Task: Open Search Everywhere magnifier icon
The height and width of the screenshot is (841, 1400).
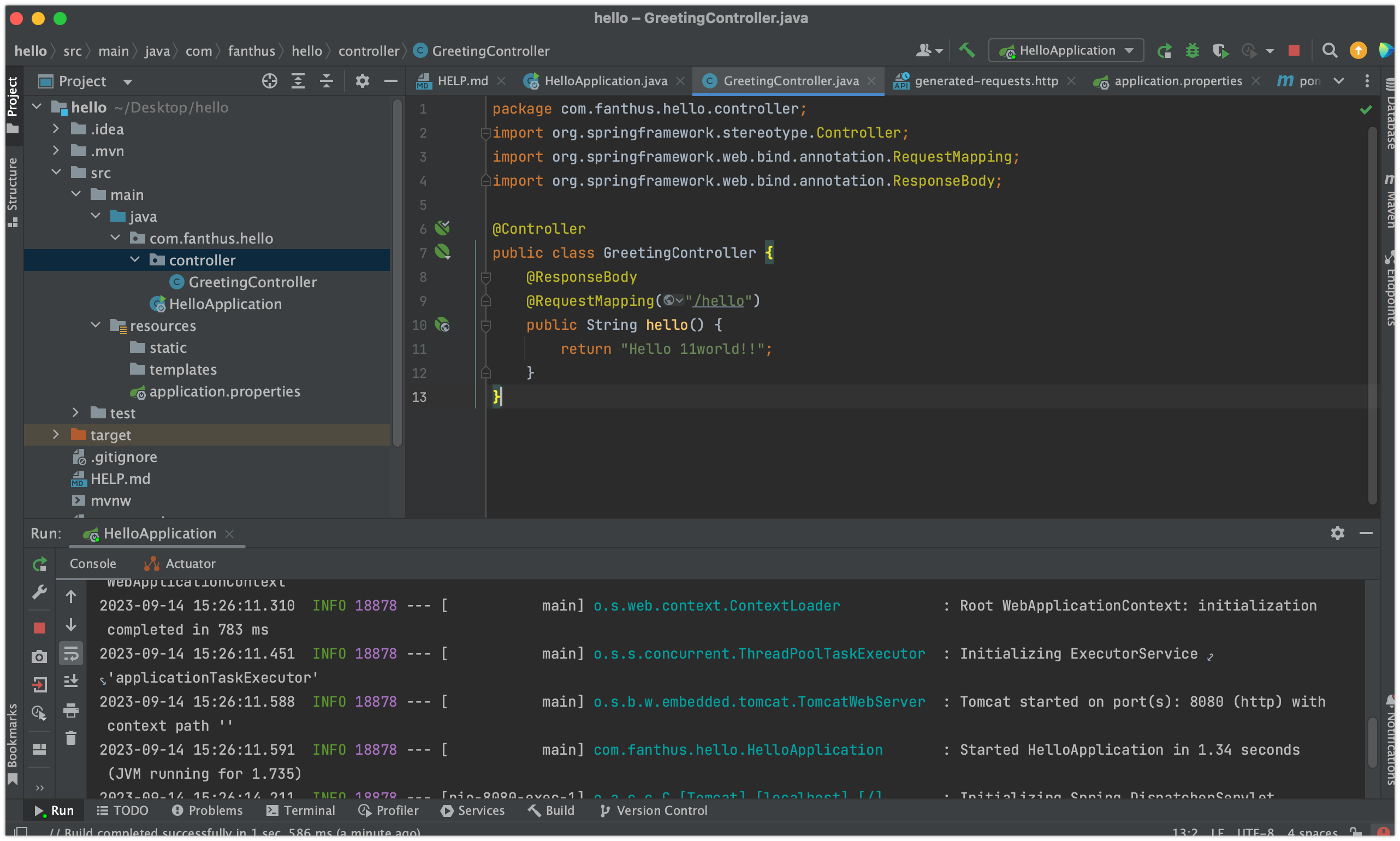Action: [x=1329, y=50]
